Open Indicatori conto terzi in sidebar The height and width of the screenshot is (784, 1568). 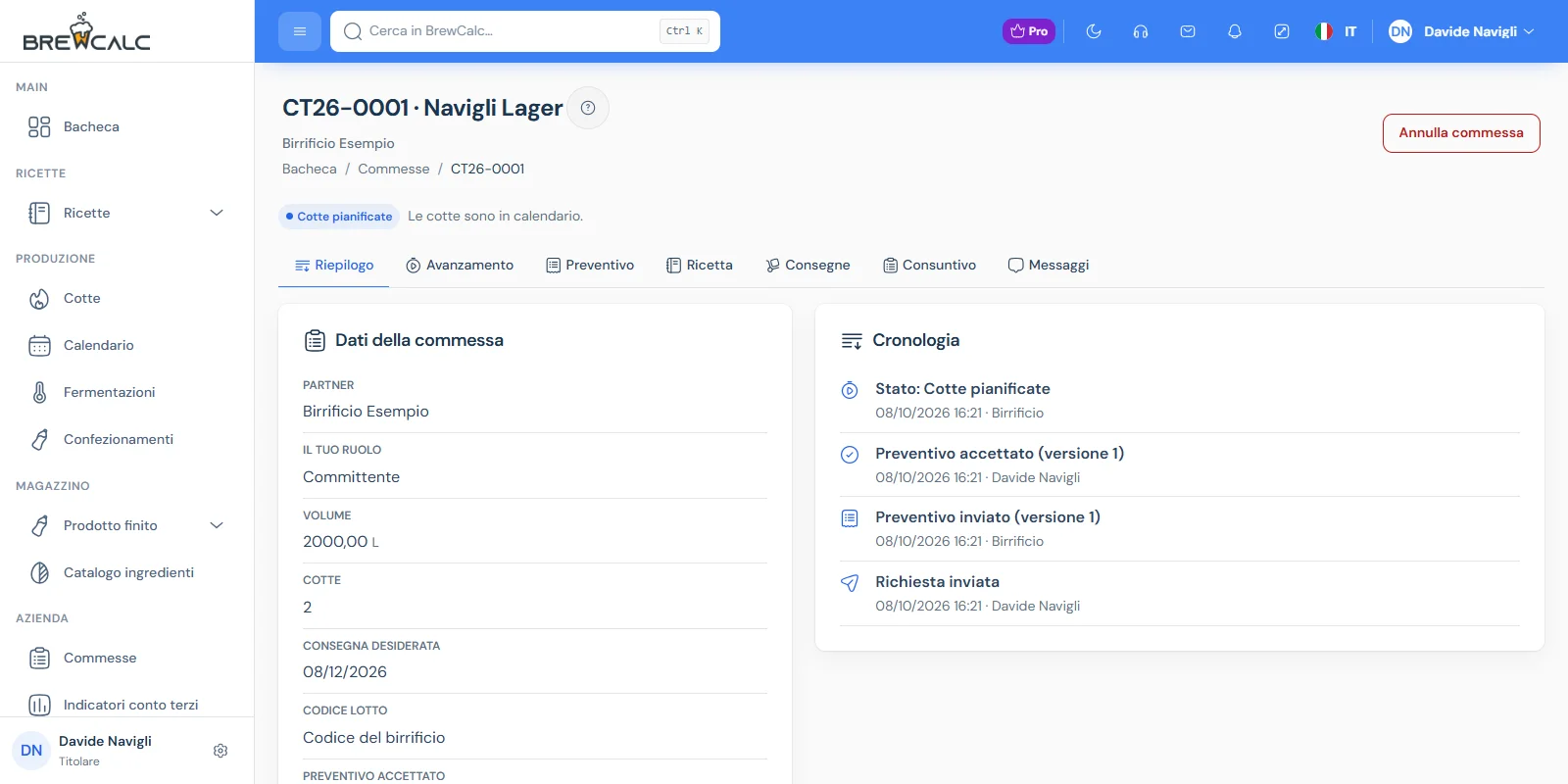point(127,705)
